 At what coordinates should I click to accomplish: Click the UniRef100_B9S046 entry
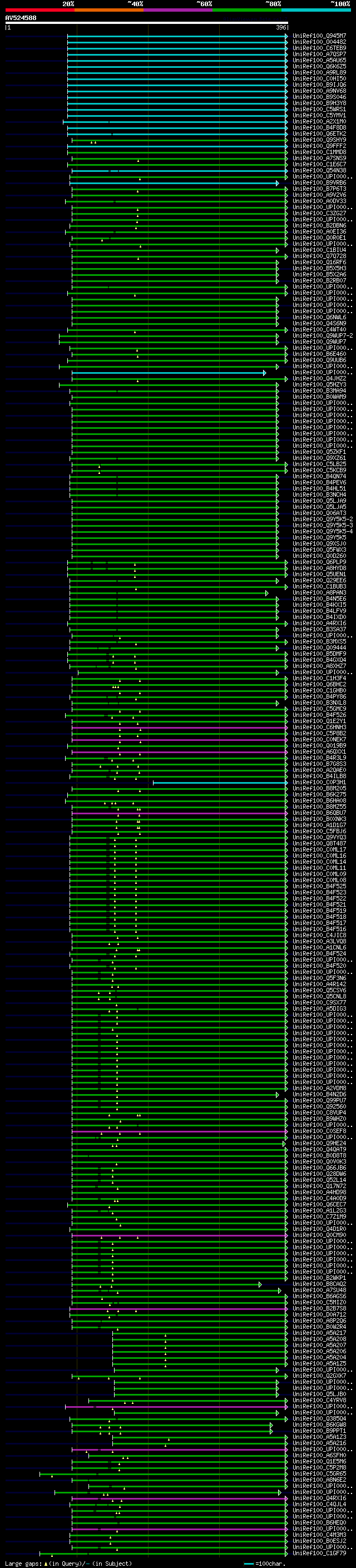[319, 97]
